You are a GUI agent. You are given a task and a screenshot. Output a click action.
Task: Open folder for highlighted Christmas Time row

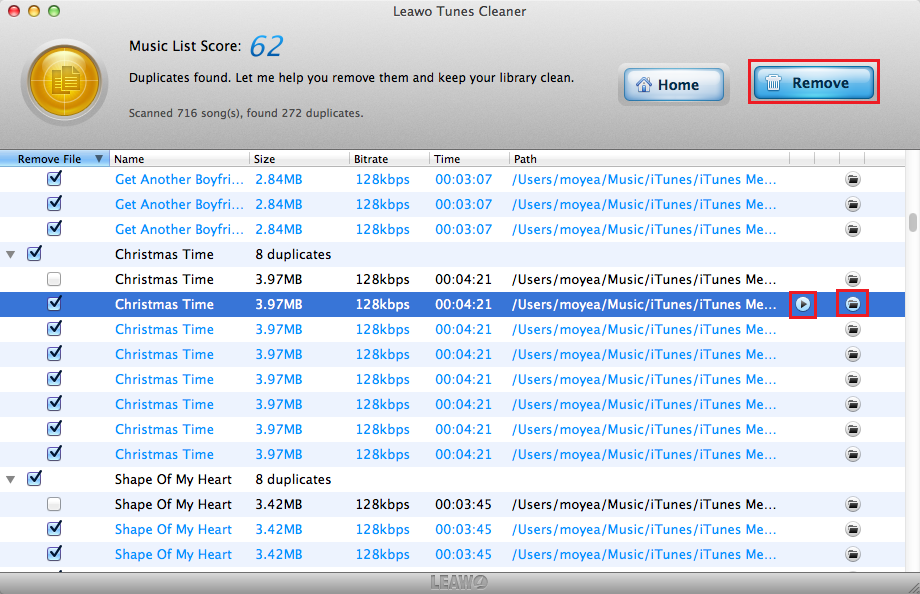(x=852, y=304)
